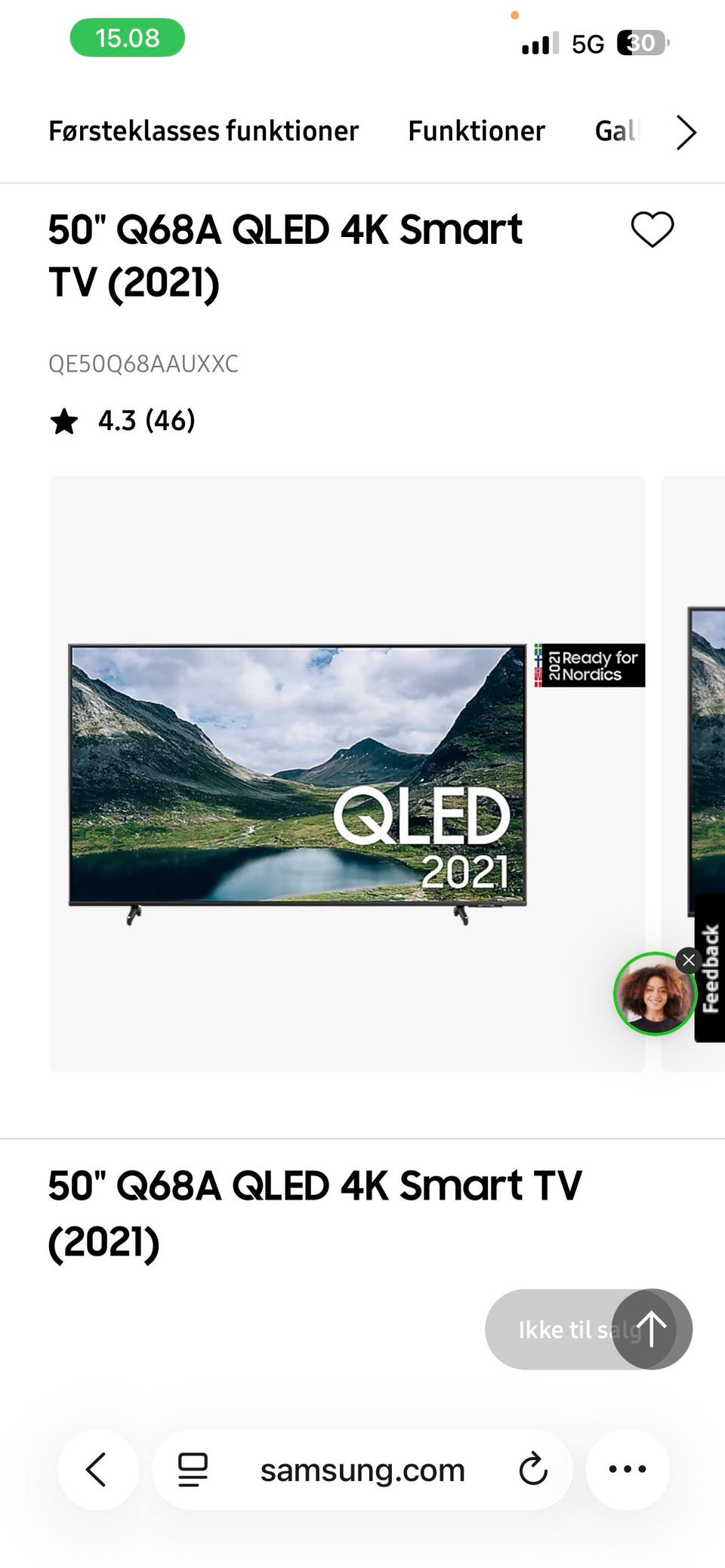Tap the samsung.com address field
Viewport: 725px width, 1568px height.
362,1469
